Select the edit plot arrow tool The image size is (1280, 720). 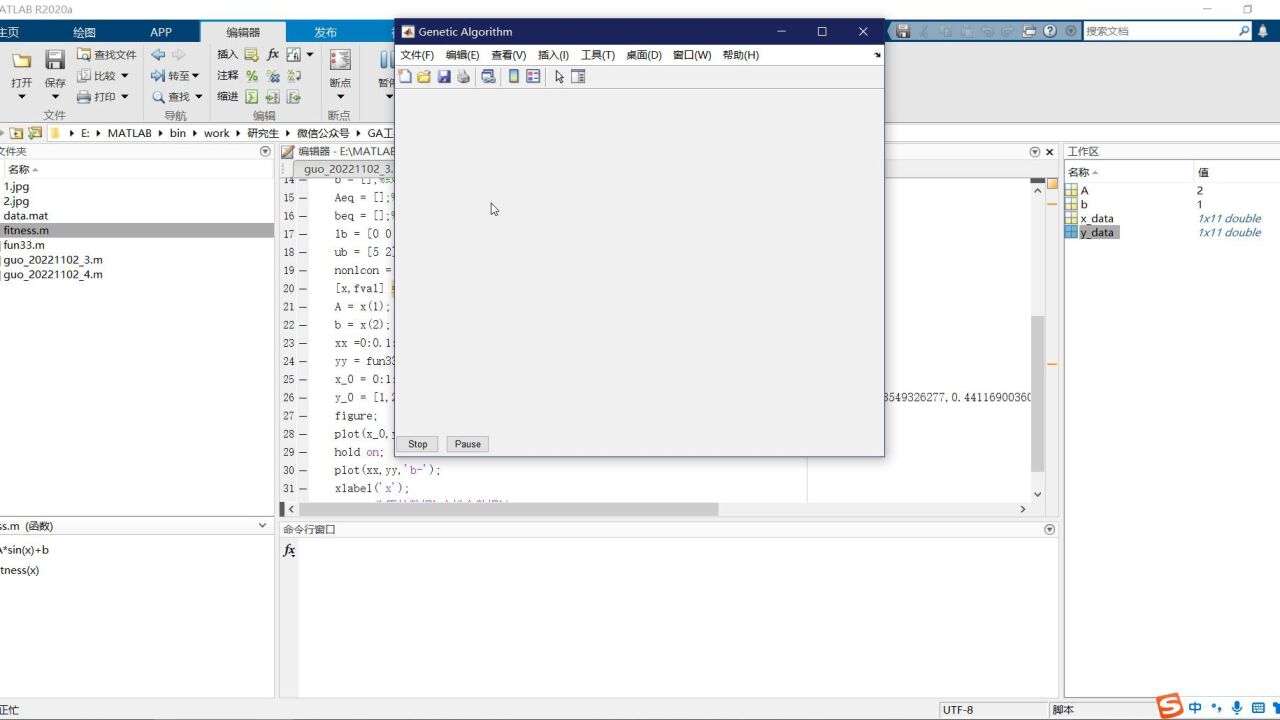pyautogui.click(x=559, y=77)
